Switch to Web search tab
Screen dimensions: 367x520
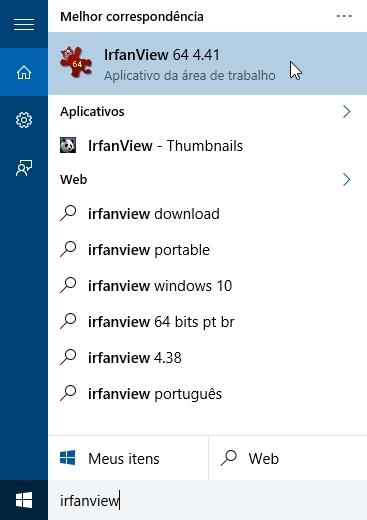tap(288, 458)
